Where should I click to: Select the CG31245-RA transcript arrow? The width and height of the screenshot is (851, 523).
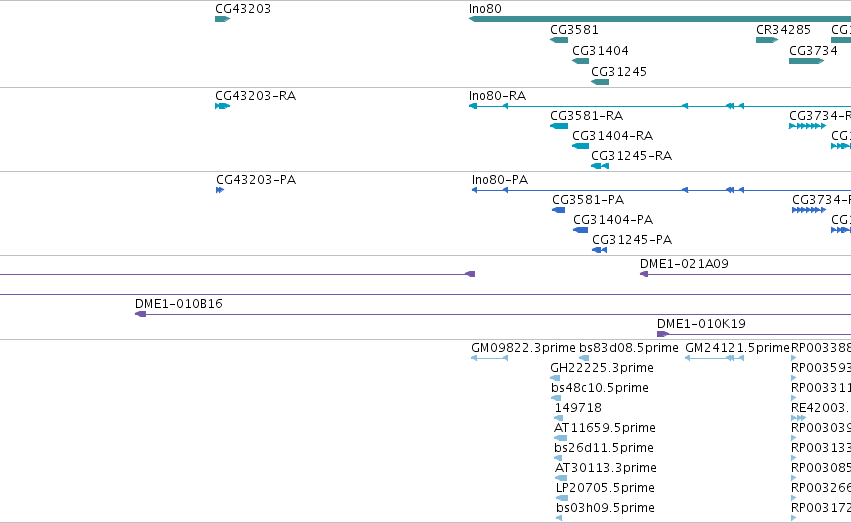(600, 166)
